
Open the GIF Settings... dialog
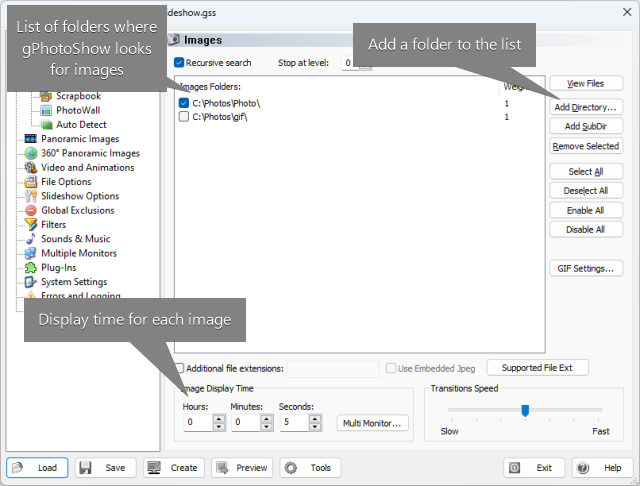(586, 269)
